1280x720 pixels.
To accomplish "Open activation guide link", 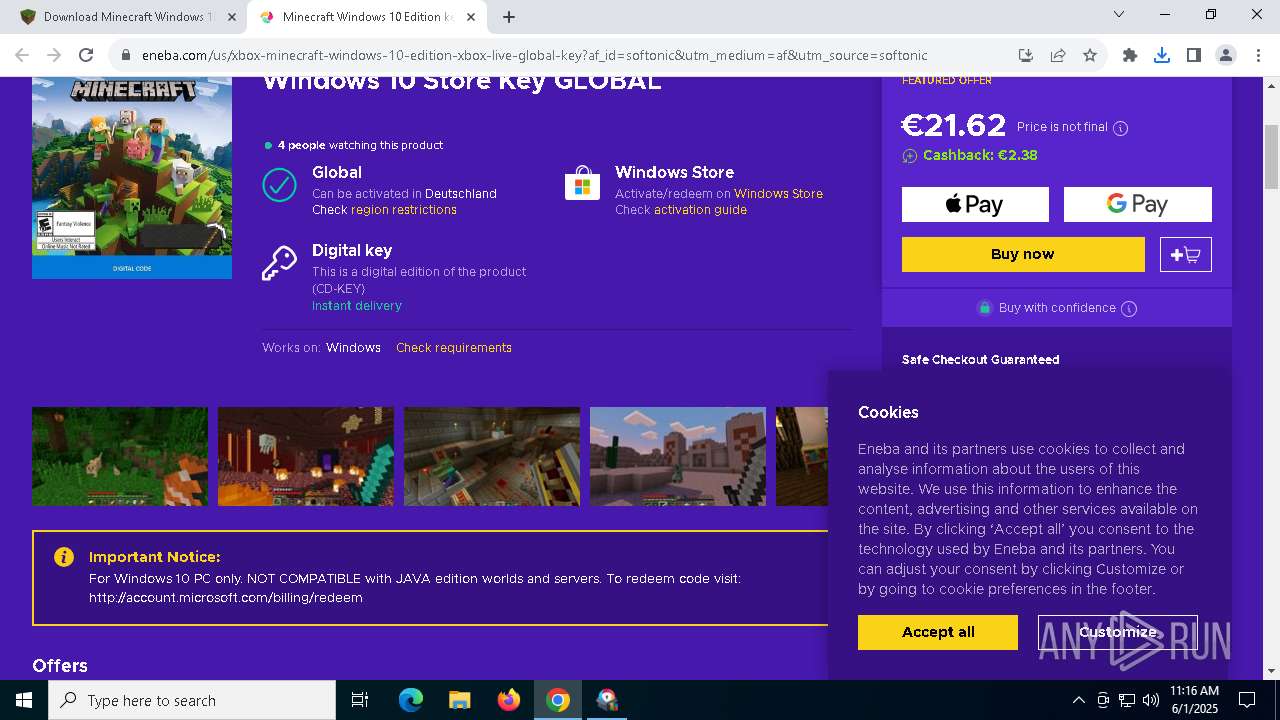I will (x=700, y=210).
